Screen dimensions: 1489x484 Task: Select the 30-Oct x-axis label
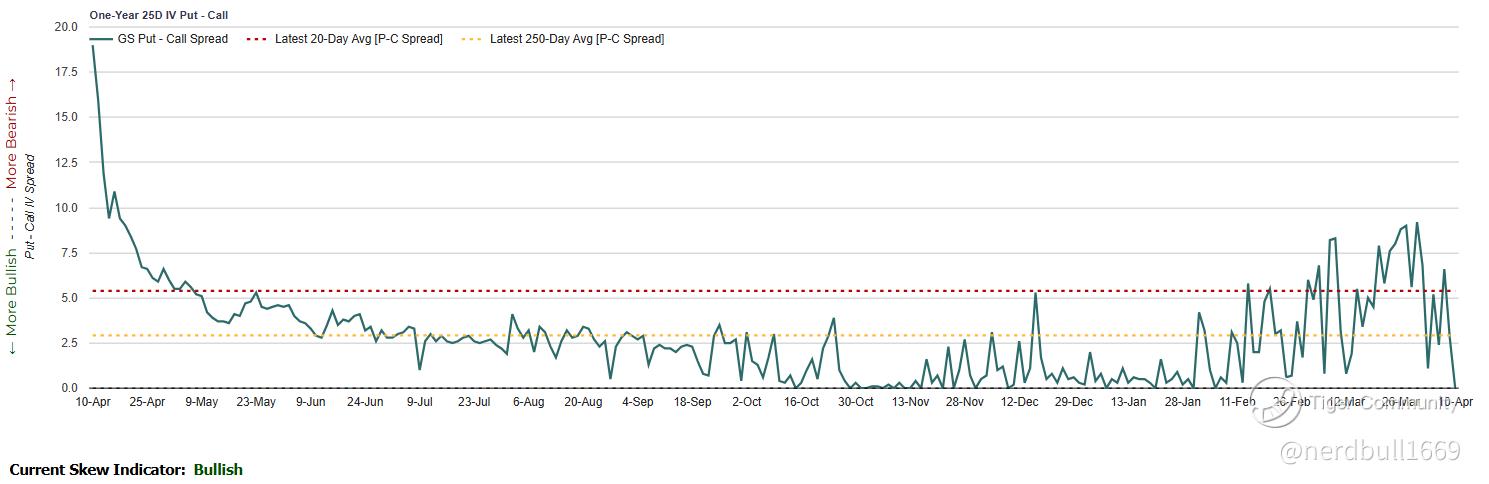pos(855,402)
